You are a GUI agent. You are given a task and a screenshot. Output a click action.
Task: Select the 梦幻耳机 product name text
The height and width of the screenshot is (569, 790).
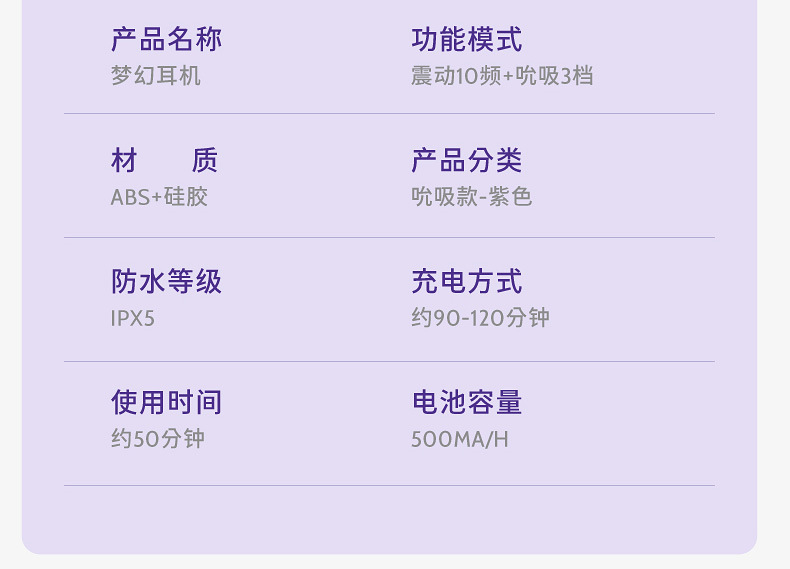pos(155,76)
